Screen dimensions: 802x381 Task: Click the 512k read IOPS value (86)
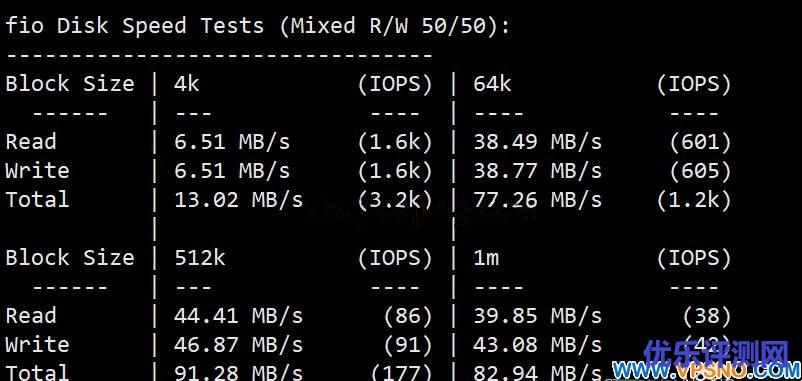pos(408,316)
